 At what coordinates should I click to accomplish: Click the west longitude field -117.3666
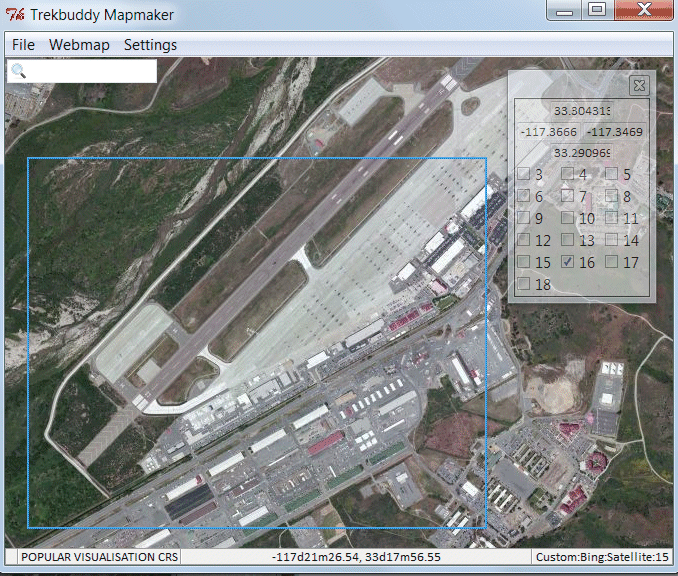point(549,132)
